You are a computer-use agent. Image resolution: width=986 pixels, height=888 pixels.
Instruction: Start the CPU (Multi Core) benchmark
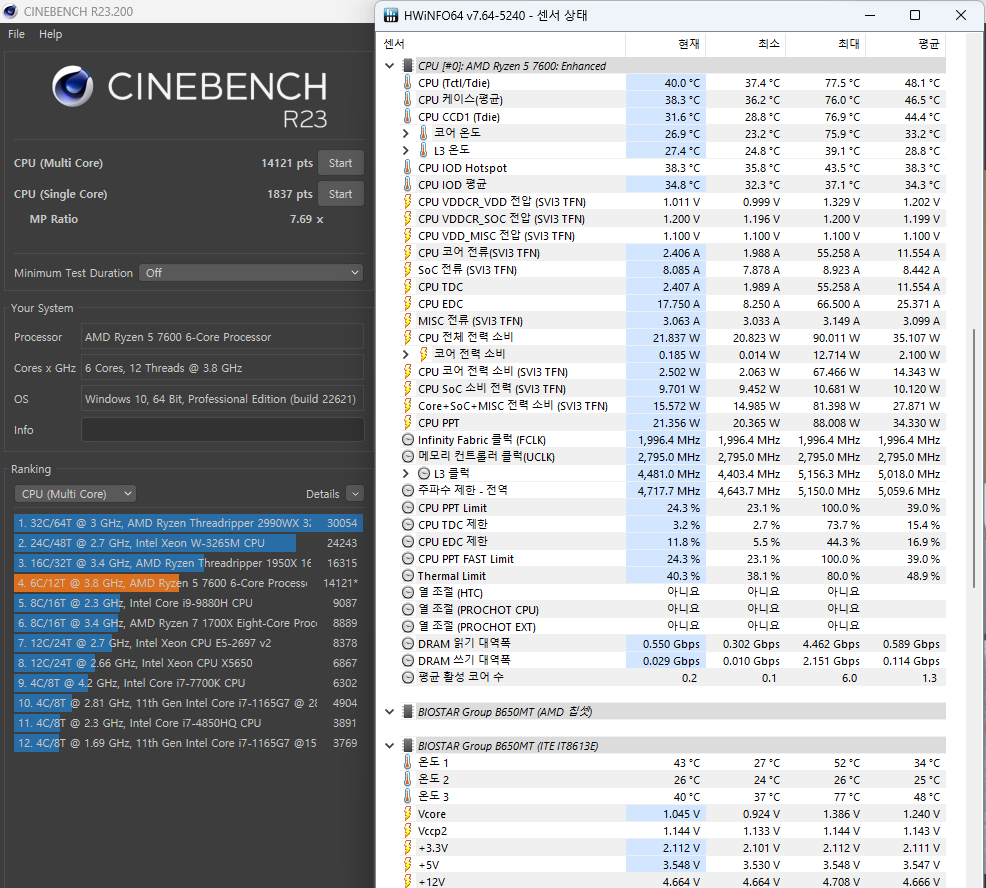click(x=340, y=163)
